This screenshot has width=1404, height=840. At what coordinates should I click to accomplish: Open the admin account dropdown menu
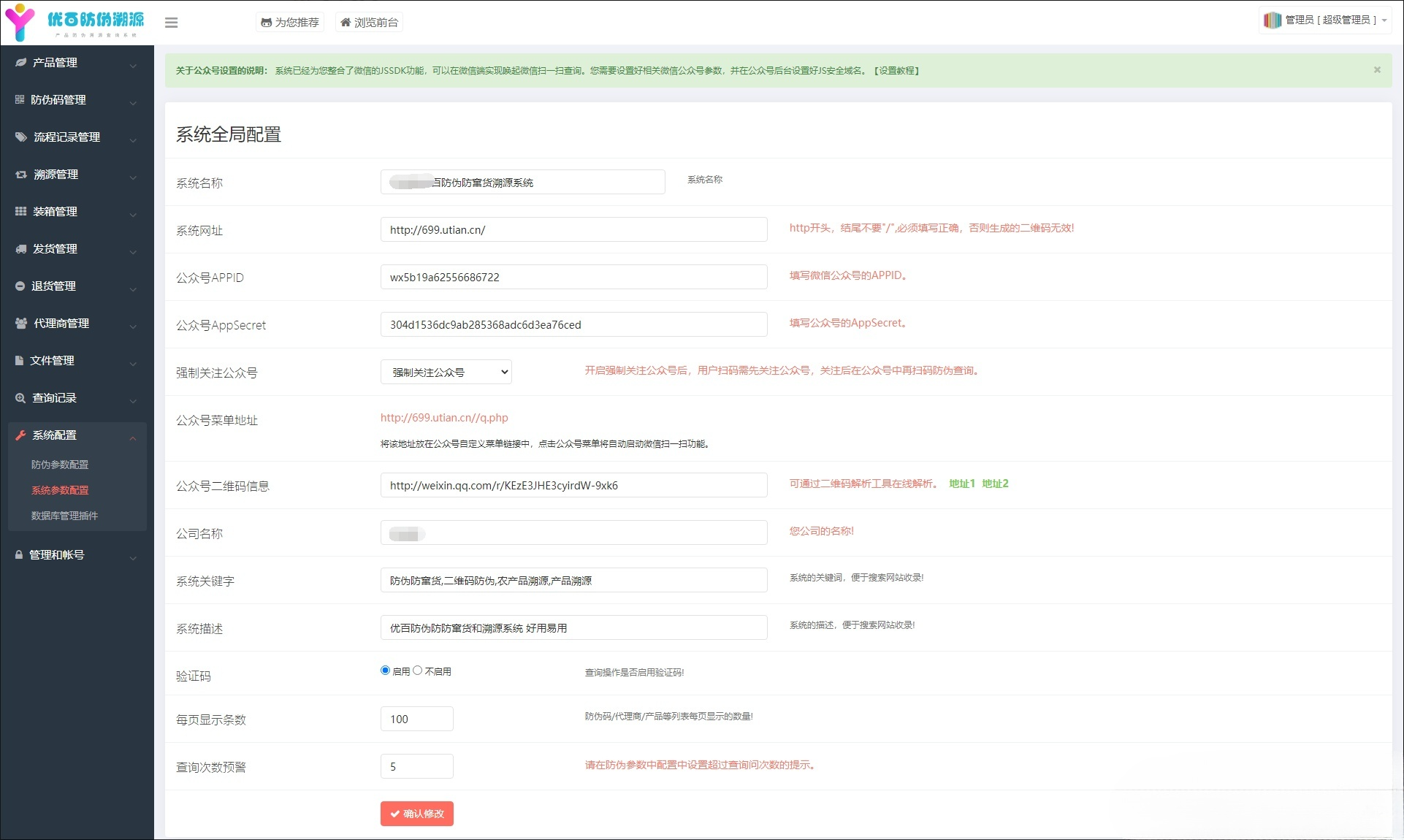click(1324, 20)
